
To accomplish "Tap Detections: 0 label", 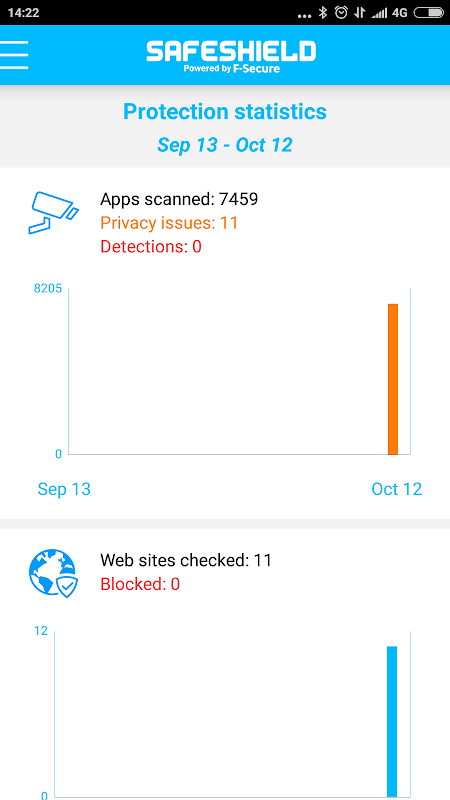I will point(151,247).
